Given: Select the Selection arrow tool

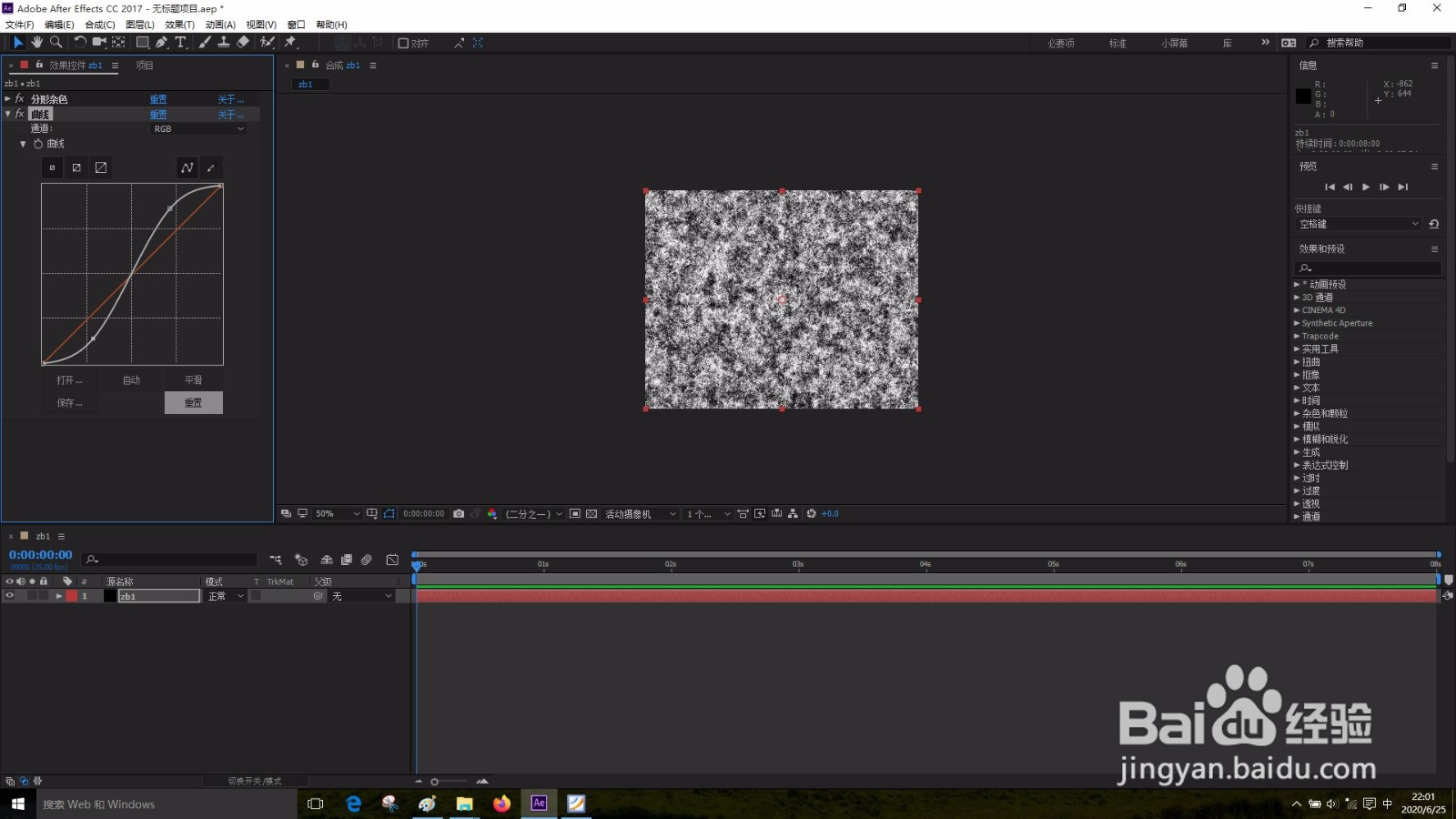Looking at the screenshot, I should pyautogui.click(x=17, y=42).
